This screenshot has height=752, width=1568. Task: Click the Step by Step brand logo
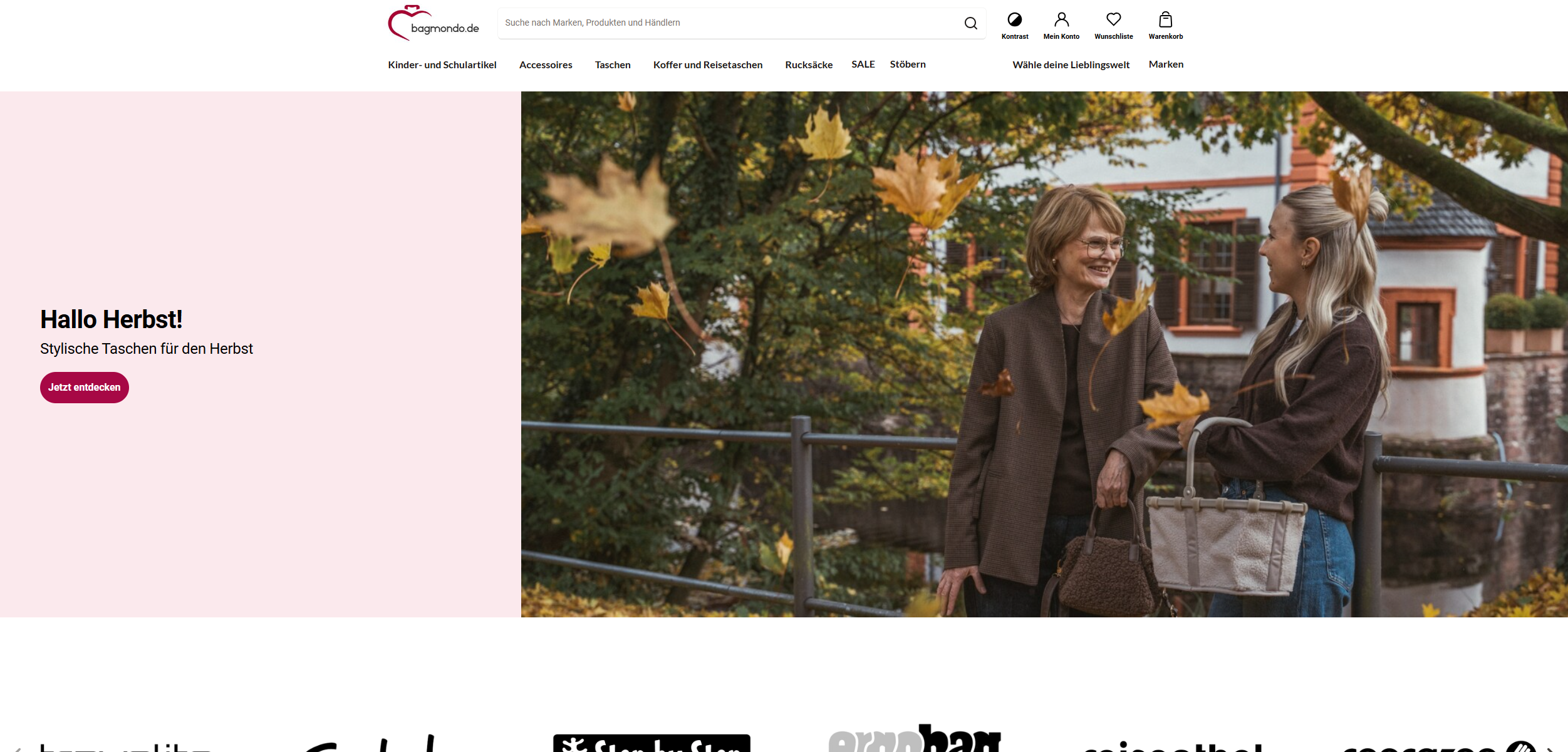[x=652, y=743]
